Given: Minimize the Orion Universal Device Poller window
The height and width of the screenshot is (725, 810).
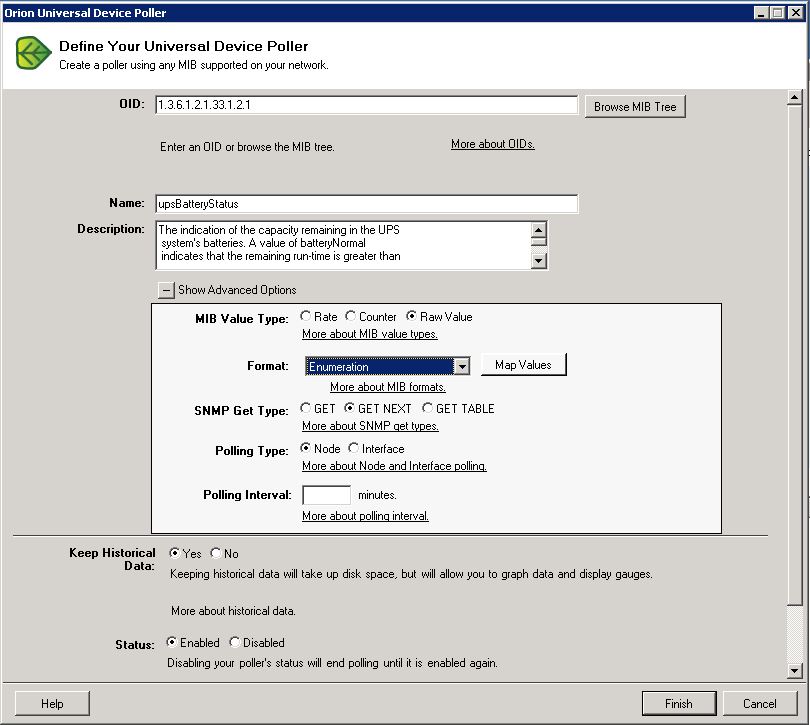Looking at the screenshot, I should click(761, 13).
